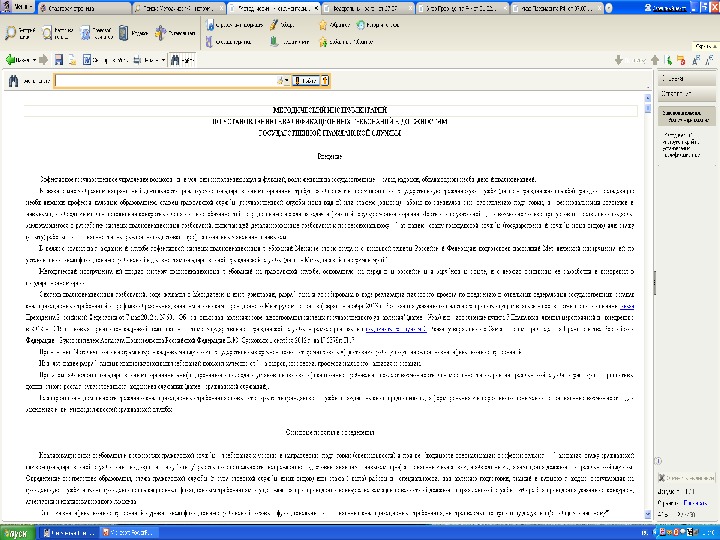Click the Find next down-arrow button
The height and width of the screenshot is (540, 720).
(x=306, y=81)
